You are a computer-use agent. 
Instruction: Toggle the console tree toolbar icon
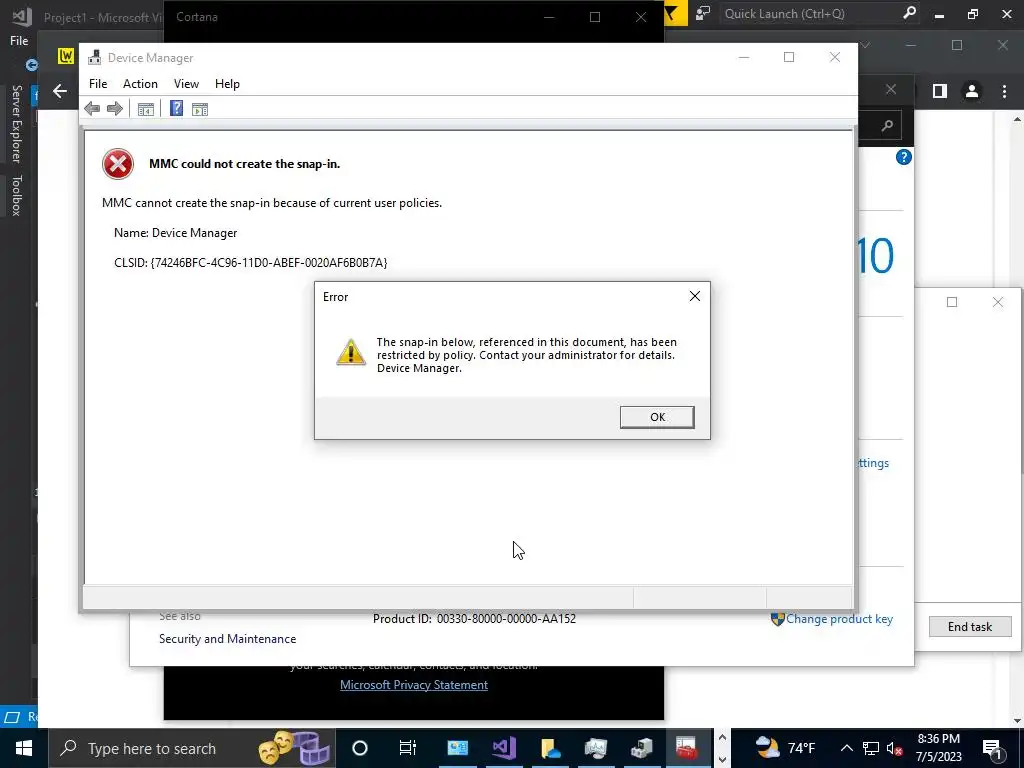coord(146,109)
